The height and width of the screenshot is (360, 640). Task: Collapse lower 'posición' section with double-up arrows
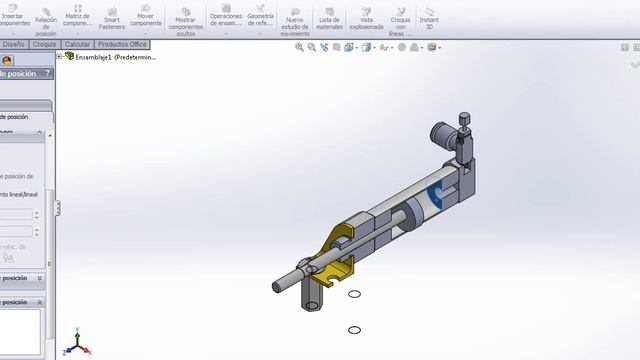[x=40, y=302]
